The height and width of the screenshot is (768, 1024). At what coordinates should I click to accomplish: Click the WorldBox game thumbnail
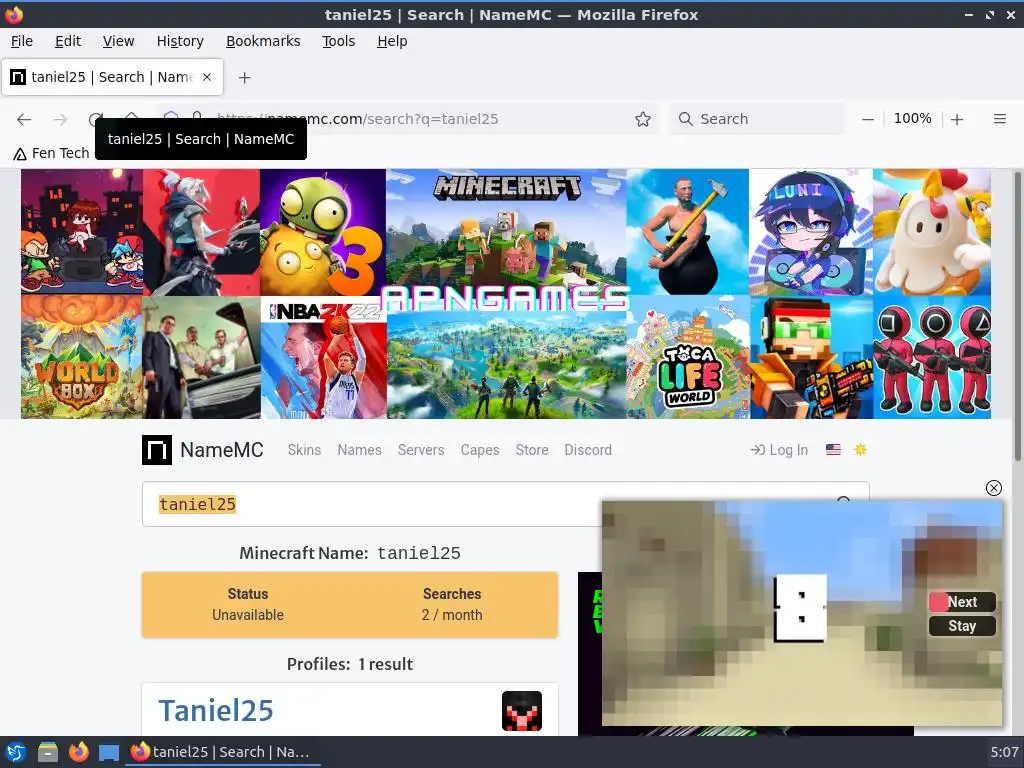pos(82,357)
